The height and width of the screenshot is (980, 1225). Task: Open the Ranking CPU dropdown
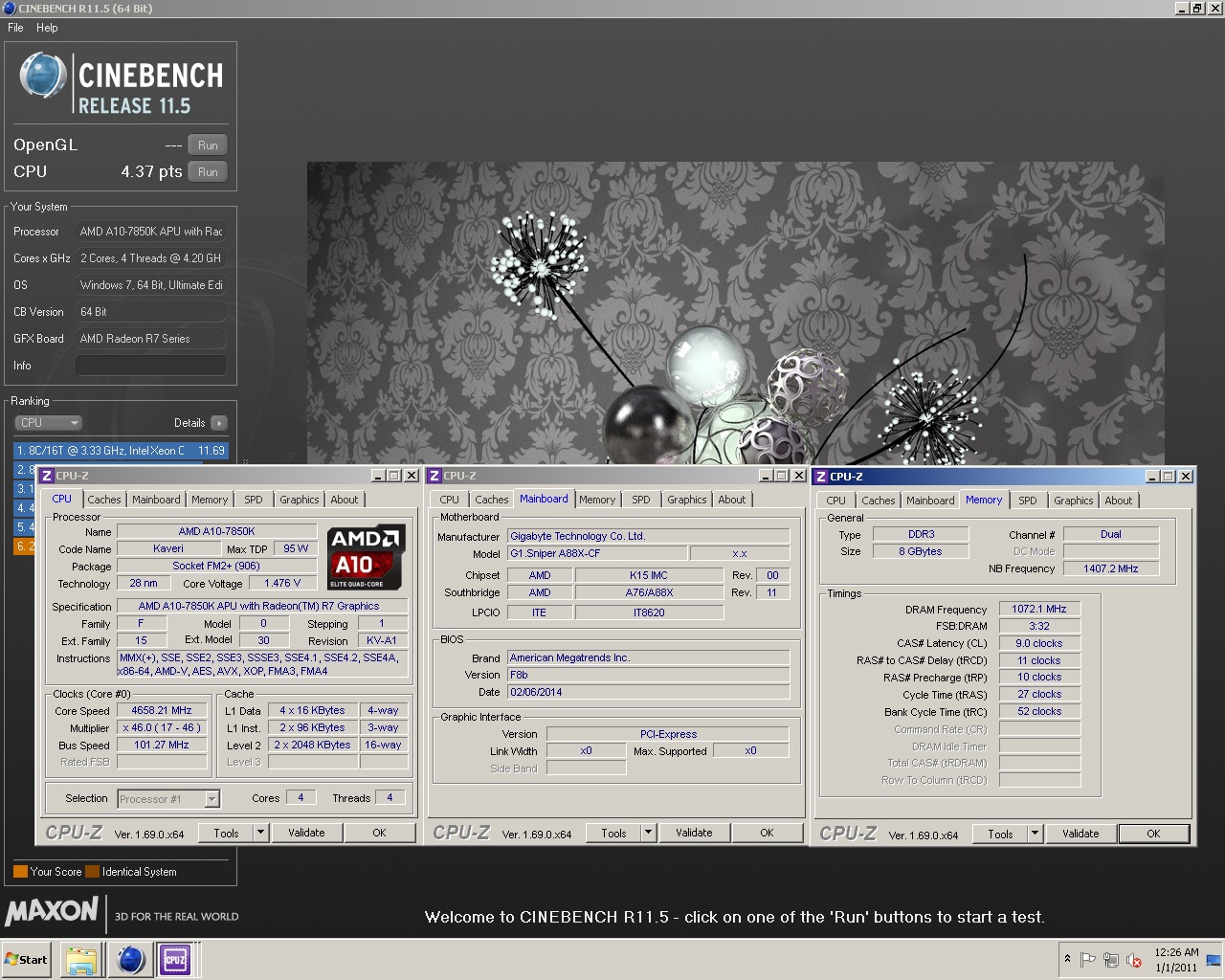[48, 423]
